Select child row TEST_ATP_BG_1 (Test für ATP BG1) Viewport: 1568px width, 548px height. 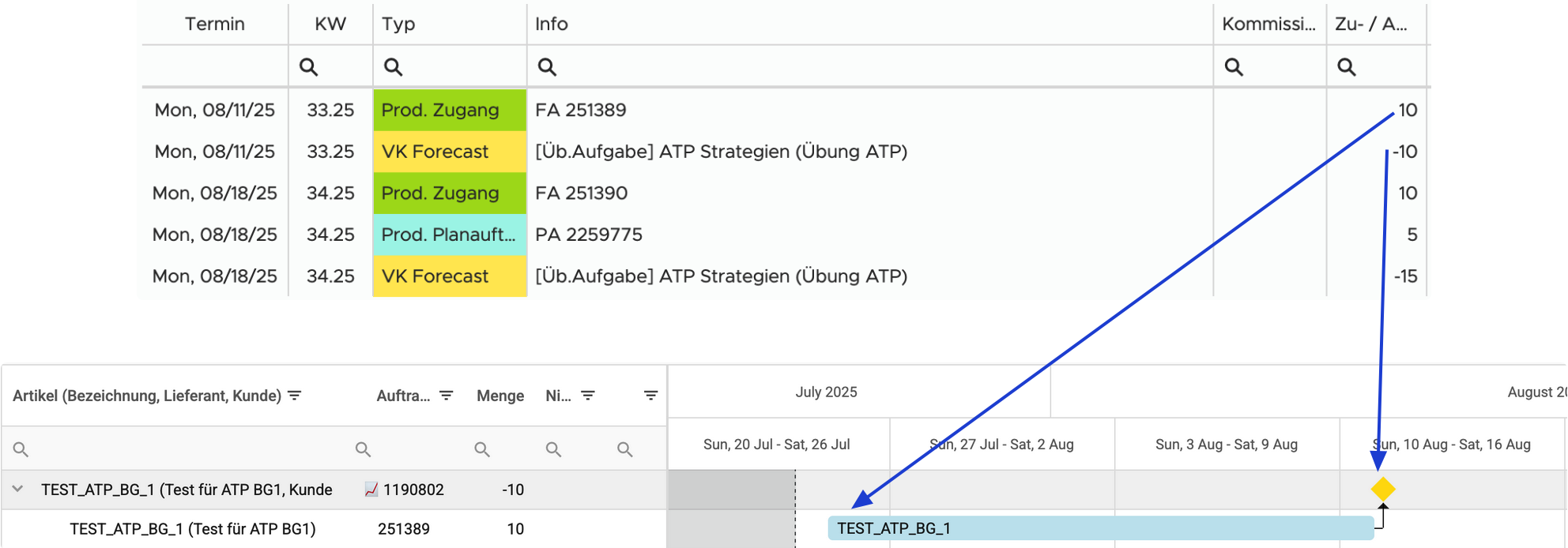tap(193, 529)
